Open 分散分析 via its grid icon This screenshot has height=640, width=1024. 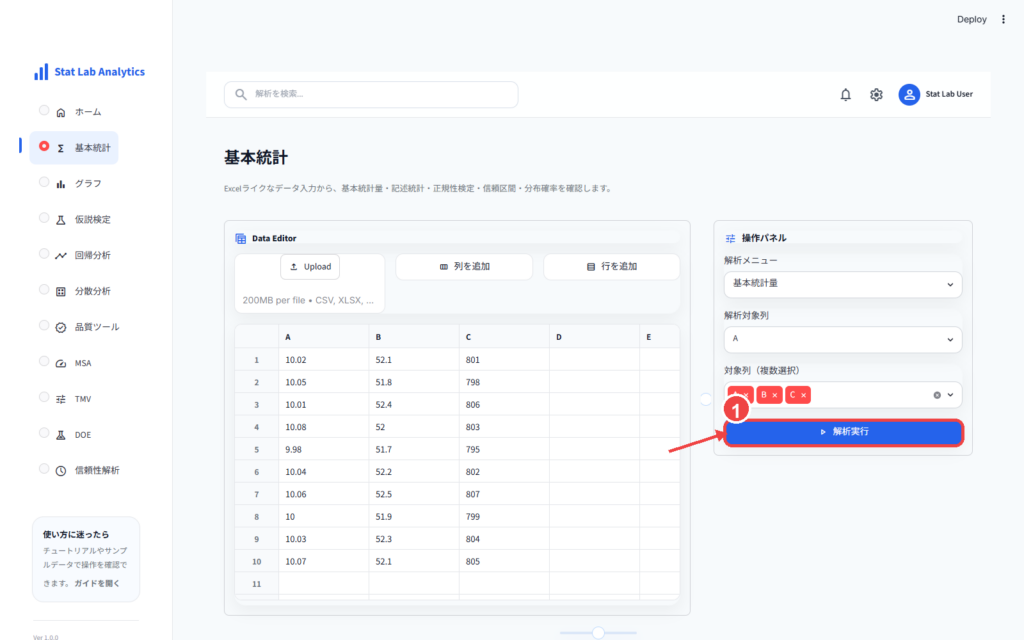coord(61,292)
